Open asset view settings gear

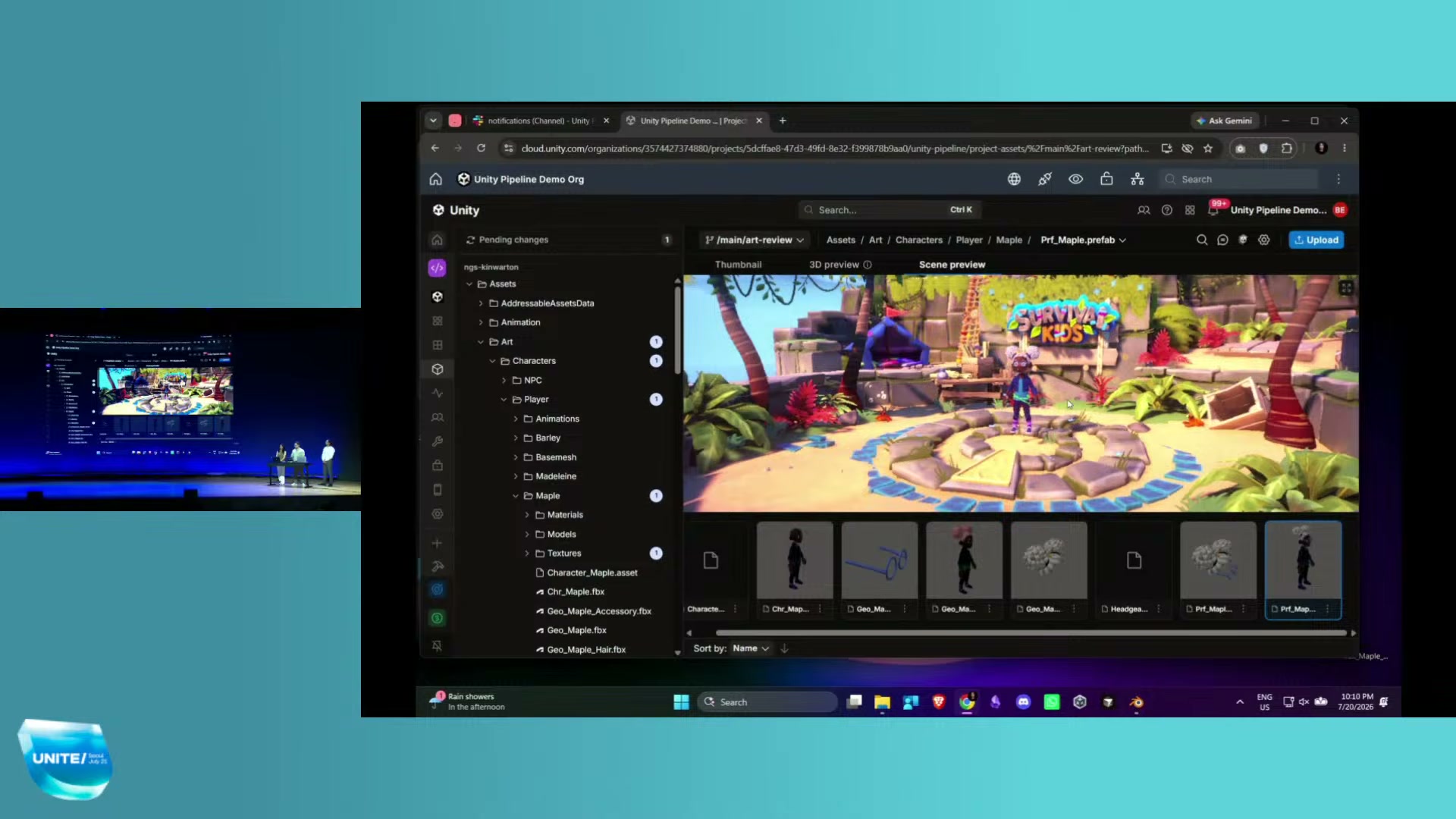[x=1264, y=240]
